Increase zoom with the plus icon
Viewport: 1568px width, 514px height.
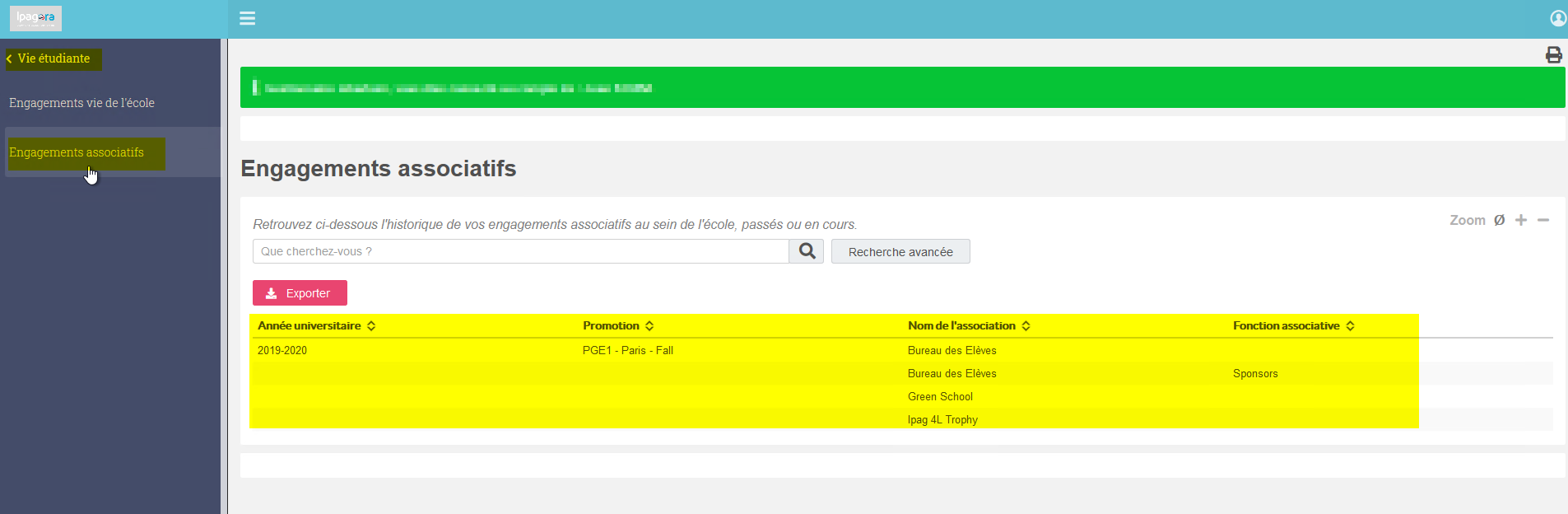click(x=1521, y=220)
